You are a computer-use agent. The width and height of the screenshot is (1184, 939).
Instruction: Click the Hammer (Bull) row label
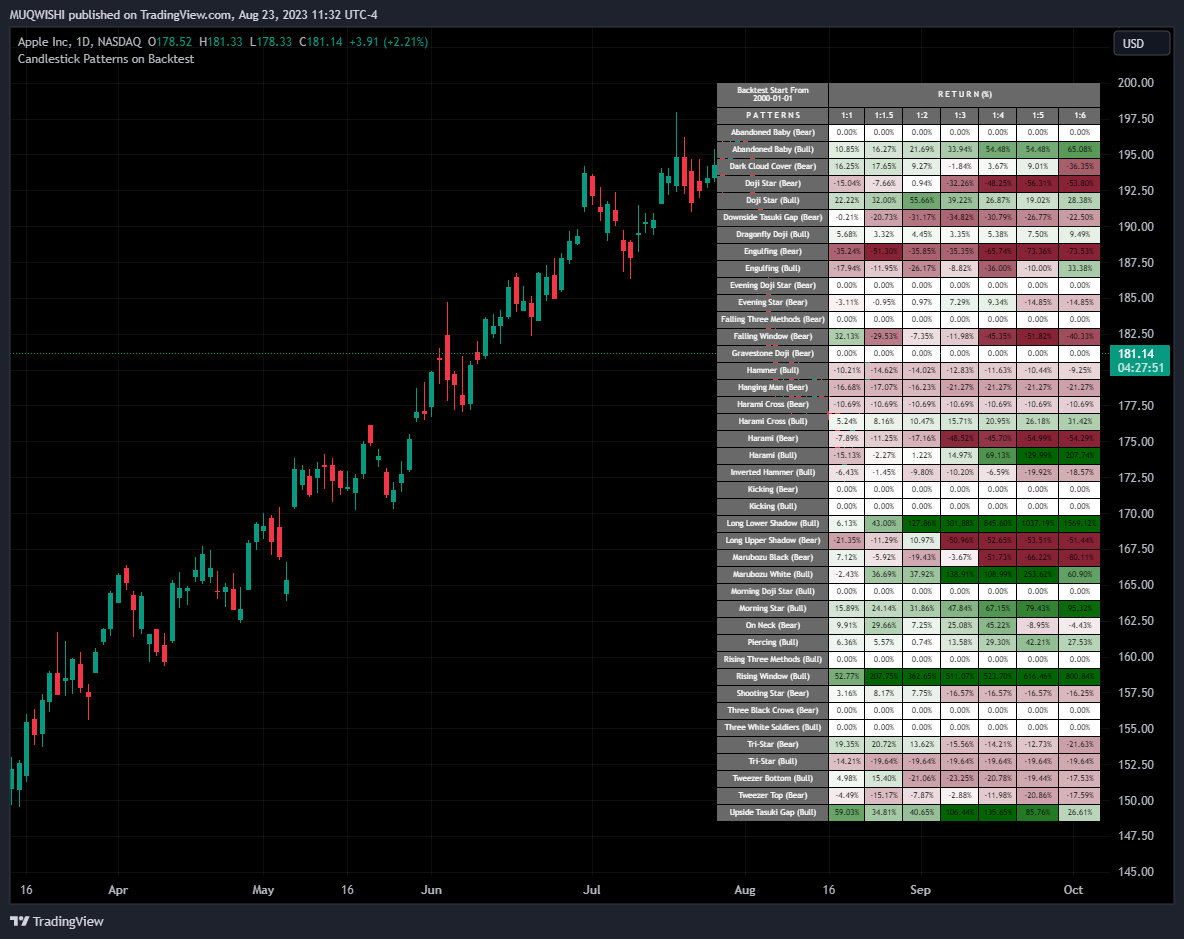[772, 370]
